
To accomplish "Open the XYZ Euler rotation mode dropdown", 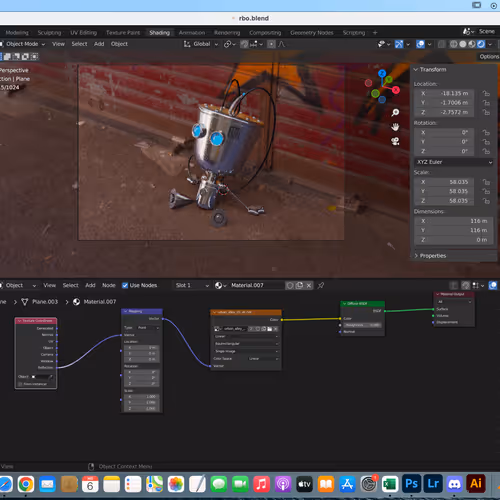I will pyautogui.click(x=454, y=162).
